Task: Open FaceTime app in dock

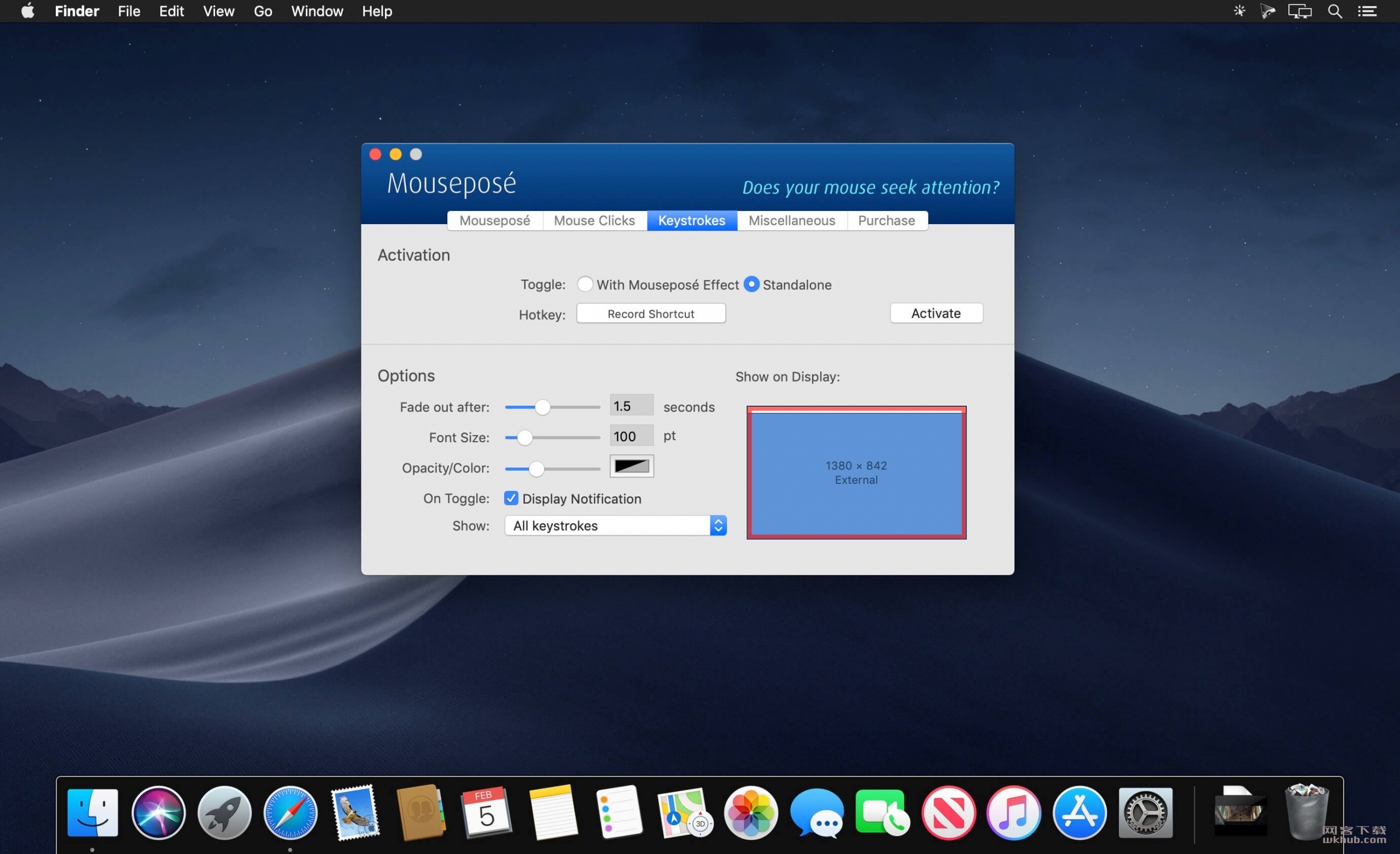Action: pos(883,812)
